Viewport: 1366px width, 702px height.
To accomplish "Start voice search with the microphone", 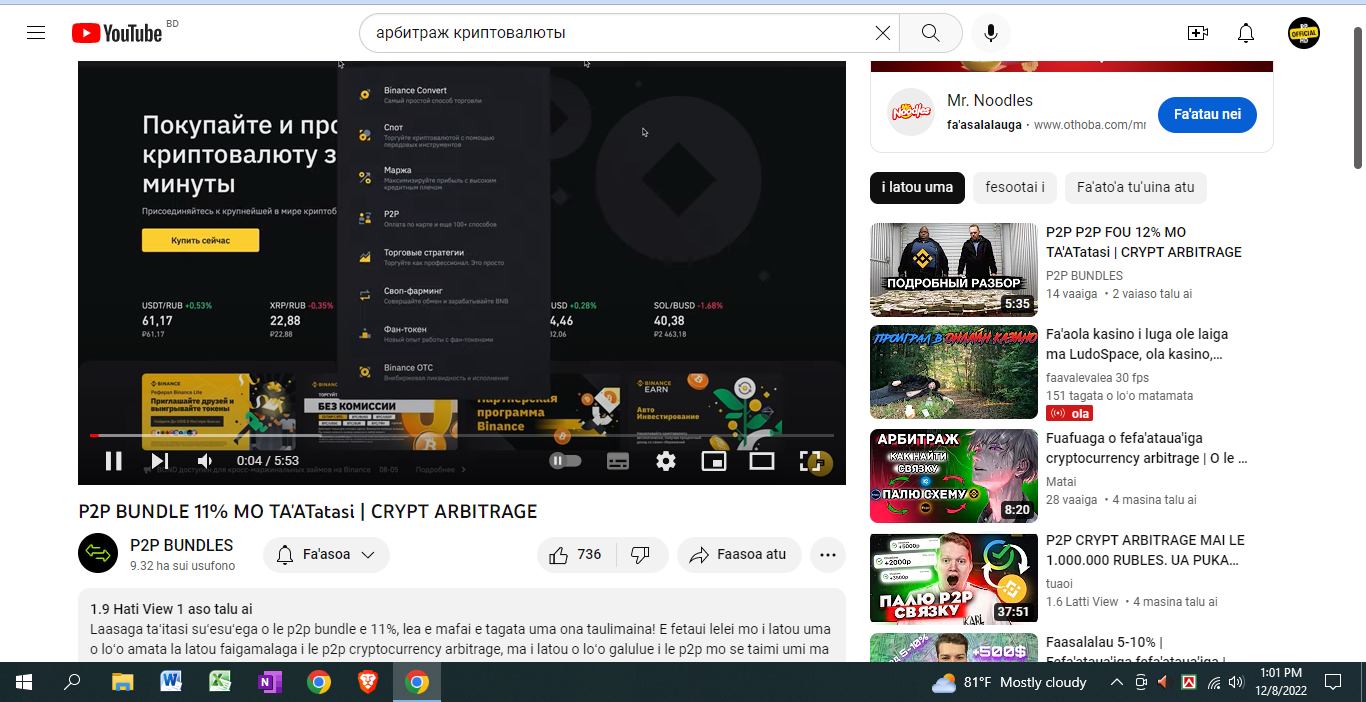I will pos(991,33).
